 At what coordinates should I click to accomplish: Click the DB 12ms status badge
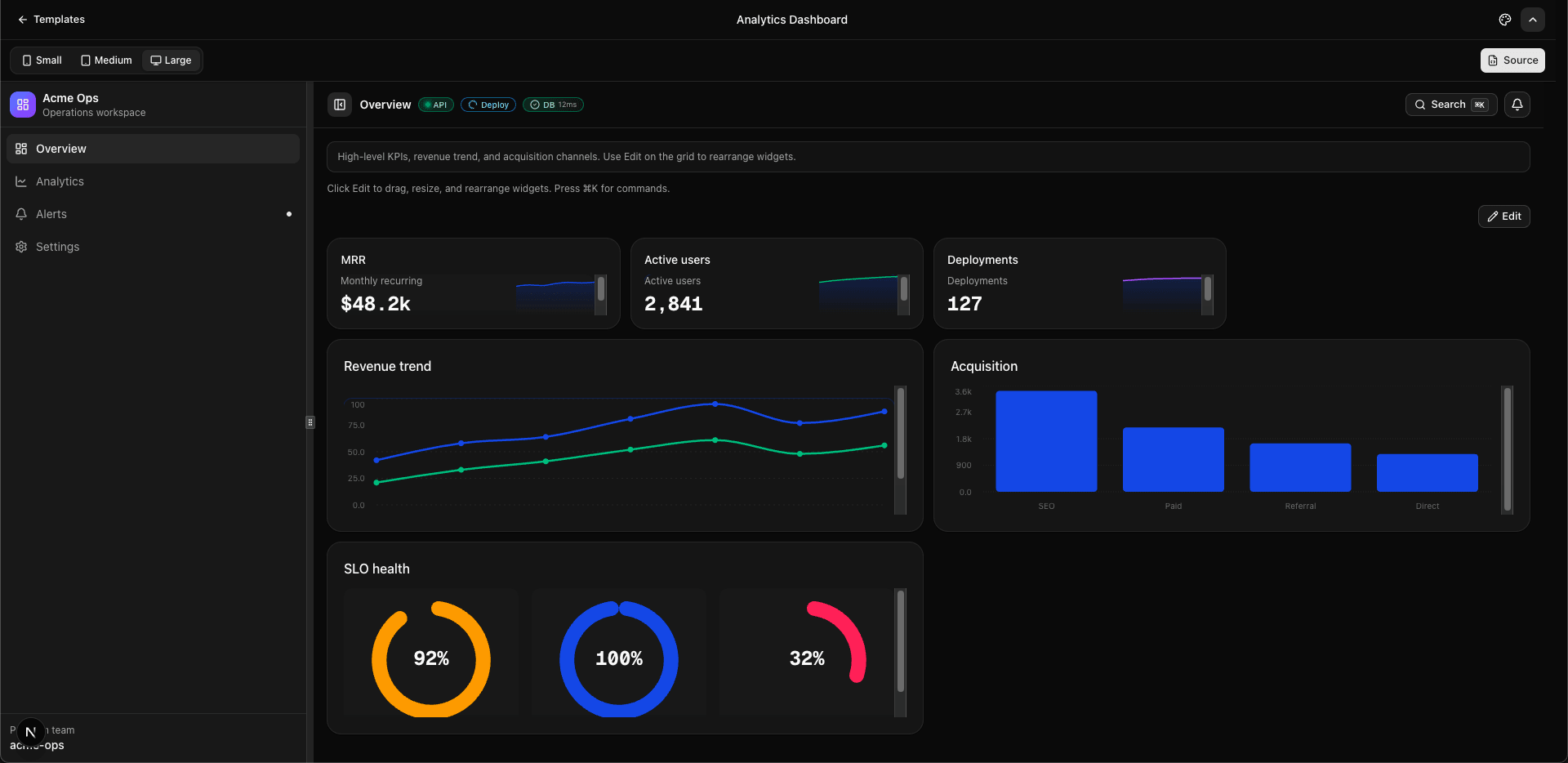tap(553, 105)
